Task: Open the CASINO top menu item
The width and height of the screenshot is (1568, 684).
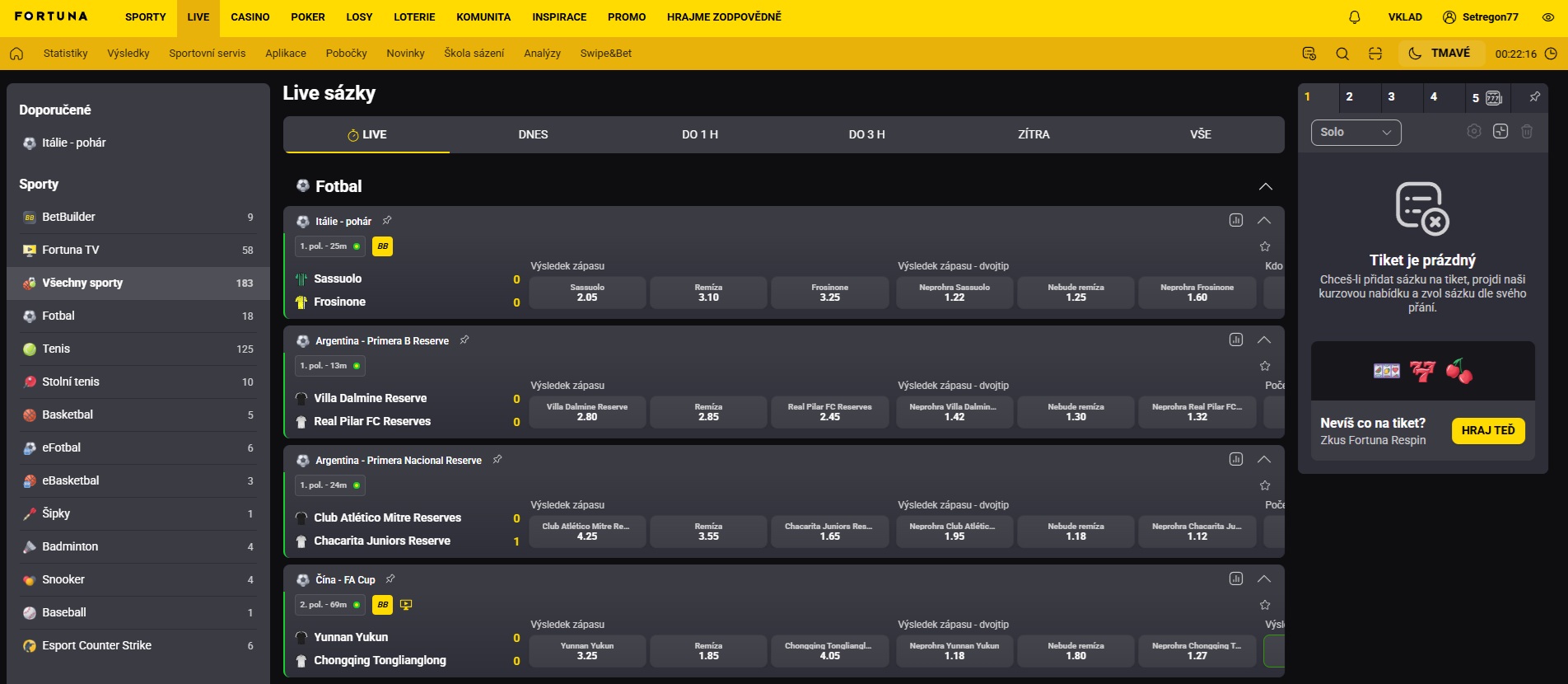Action: pyautogui.click(x=250, y=17)
